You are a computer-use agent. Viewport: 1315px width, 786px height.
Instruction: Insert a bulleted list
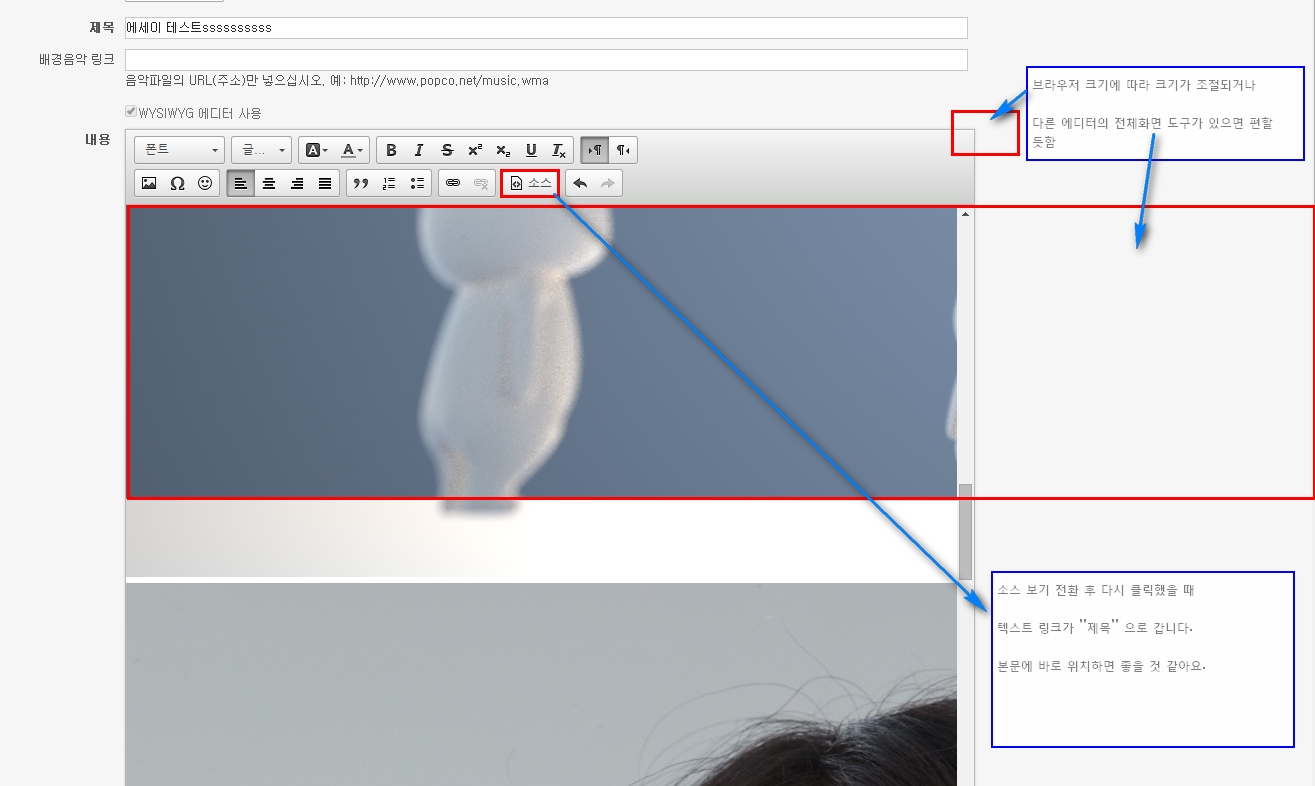[x=417, y=183]
